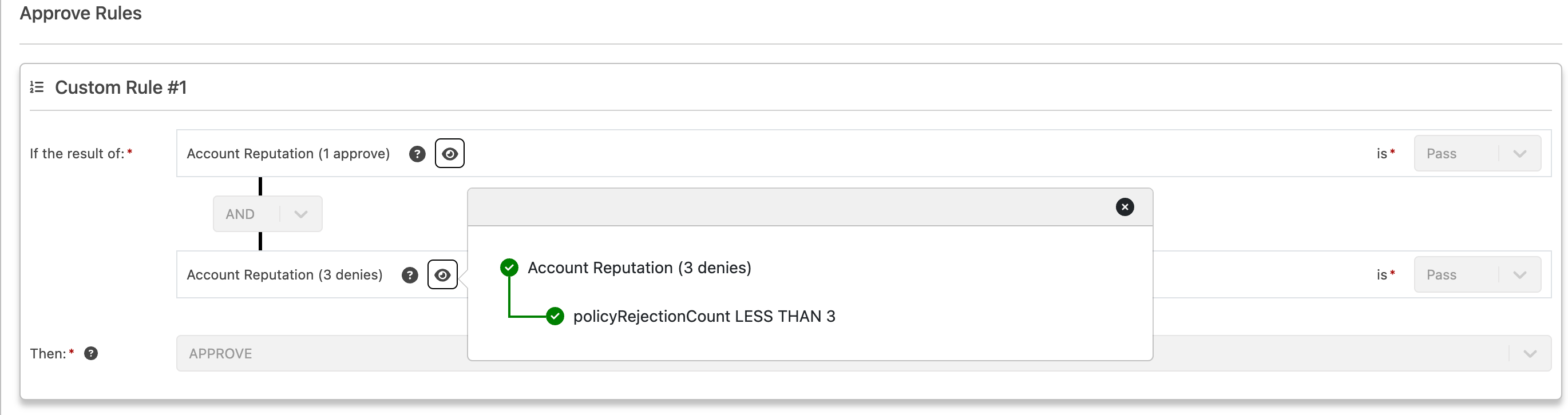Close the rule preview popup

(x=1124, y=207)
